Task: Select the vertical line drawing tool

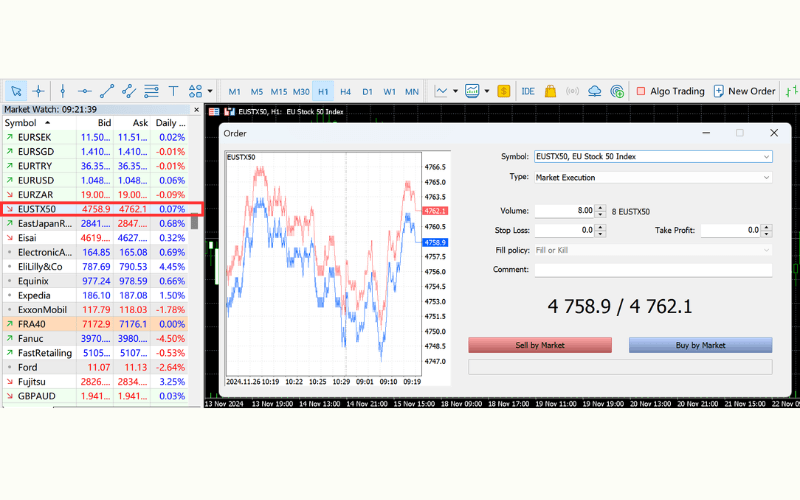Action: tap(63, 90)
